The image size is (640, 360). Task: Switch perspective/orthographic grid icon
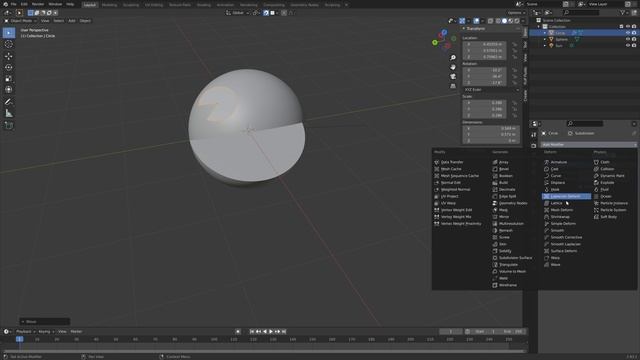click(453, 86)
